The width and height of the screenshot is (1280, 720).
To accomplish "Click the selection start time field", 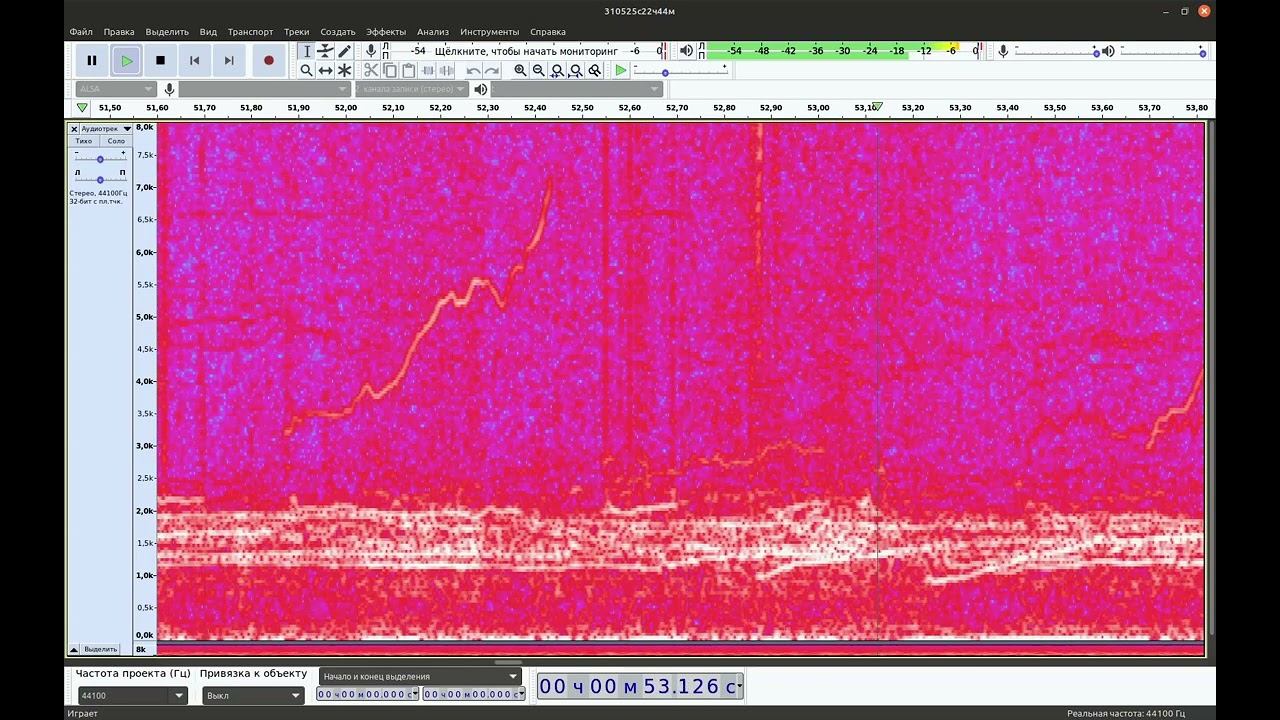I will pos(368,694).
